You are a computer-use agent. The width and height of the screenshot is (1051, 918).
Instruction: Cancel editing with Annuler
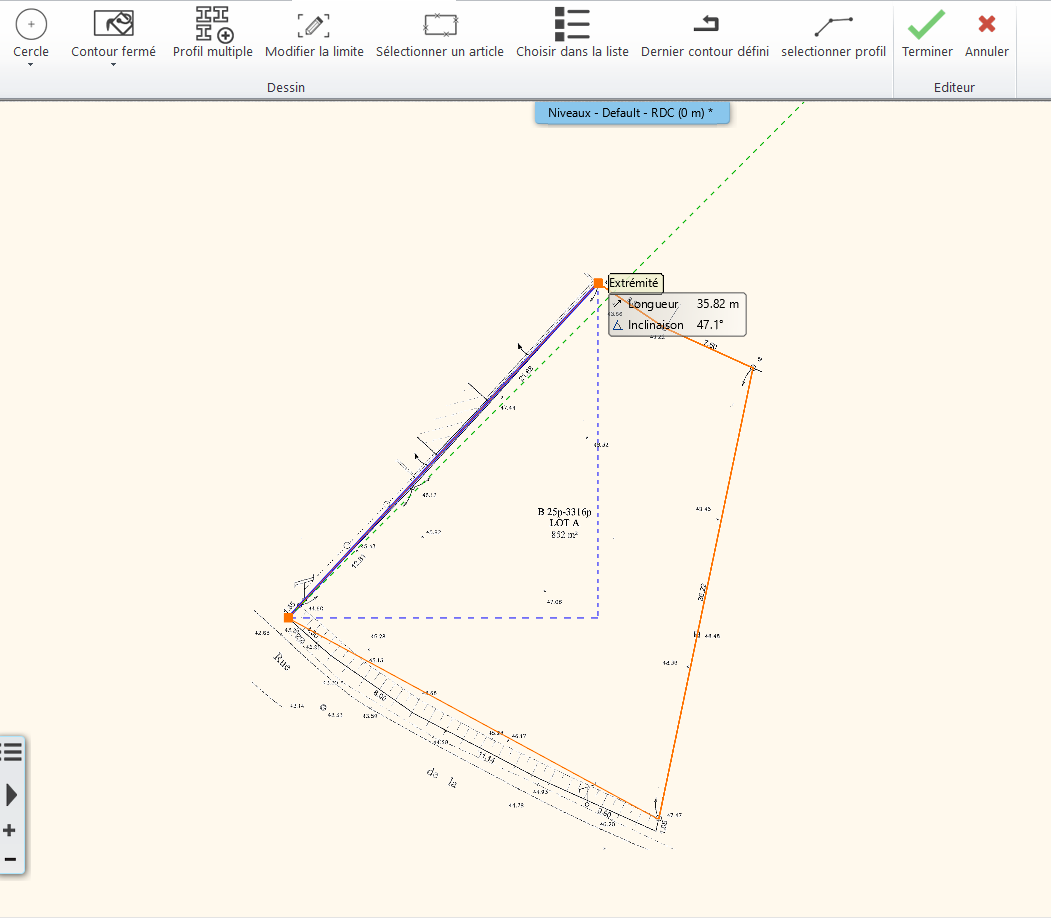(x=986, y=34)
